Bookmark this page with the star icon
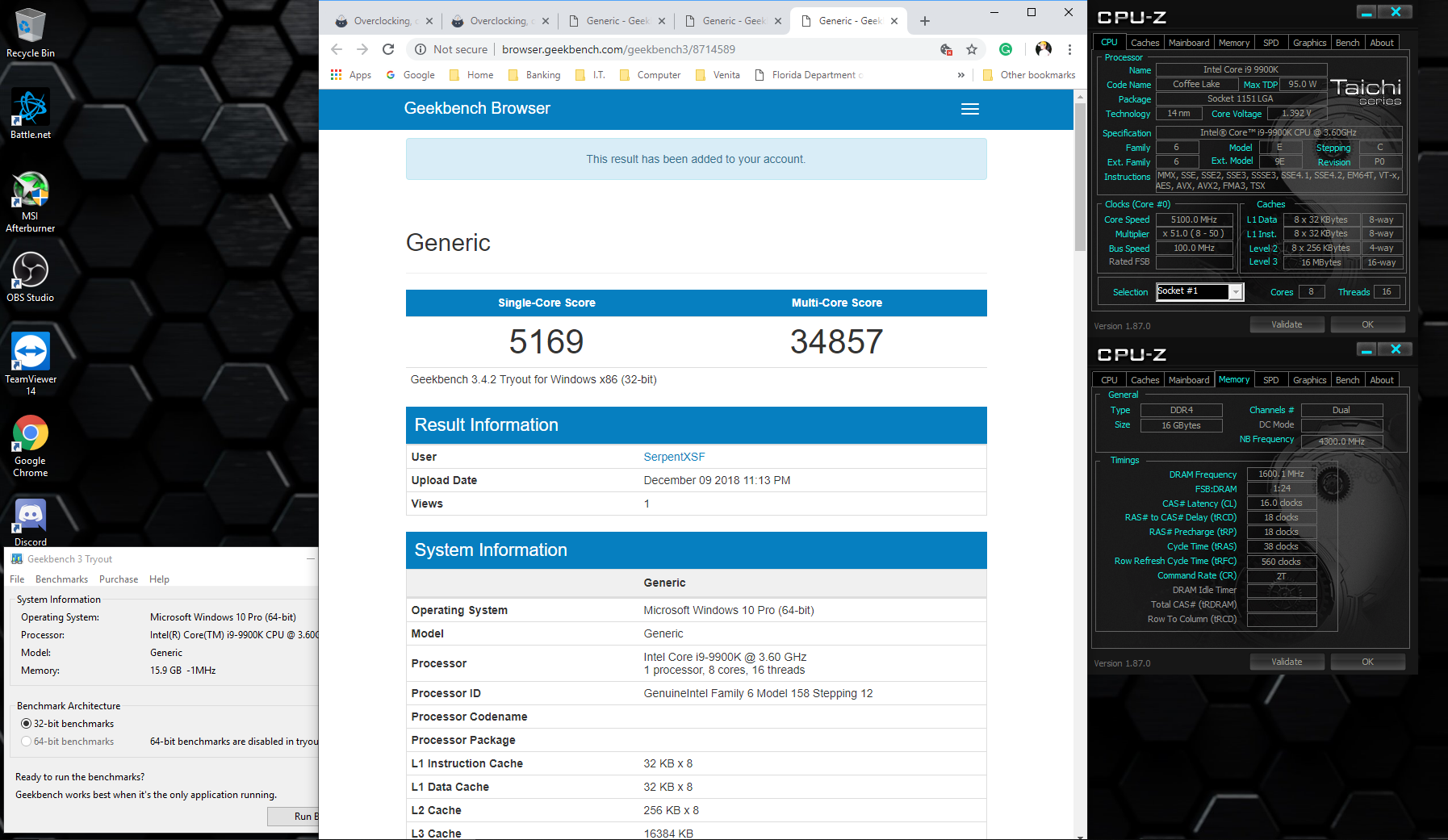 coord(972,49)
